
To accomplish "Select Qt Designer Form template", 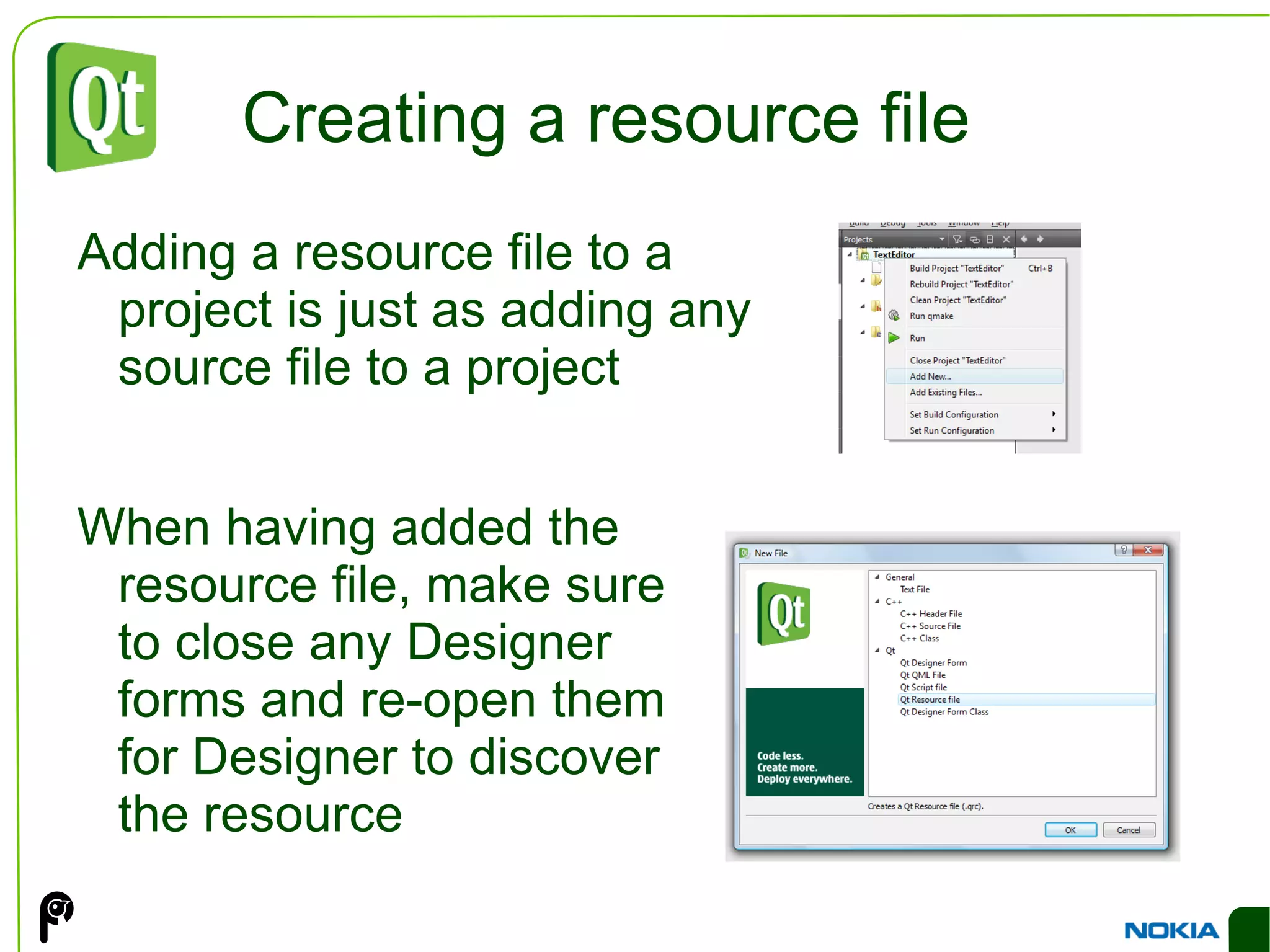I will [x=933, y=663].
